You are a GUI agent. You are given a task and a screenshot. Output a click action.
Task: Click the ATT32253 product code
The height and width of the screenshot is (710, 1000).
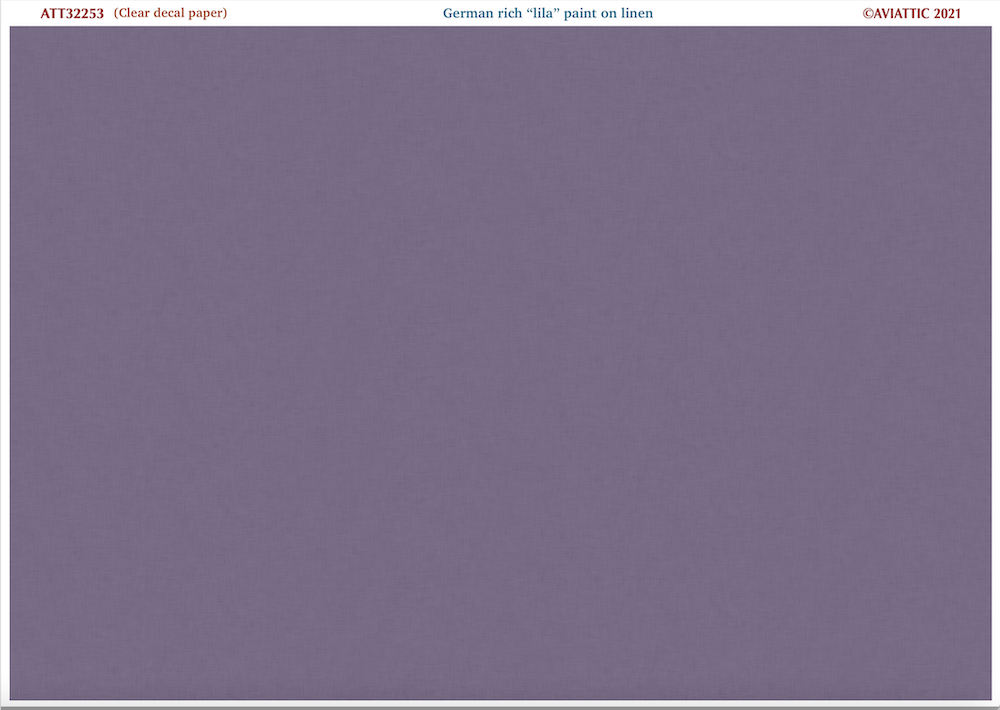pyautogui.click(x=71, y=13)
